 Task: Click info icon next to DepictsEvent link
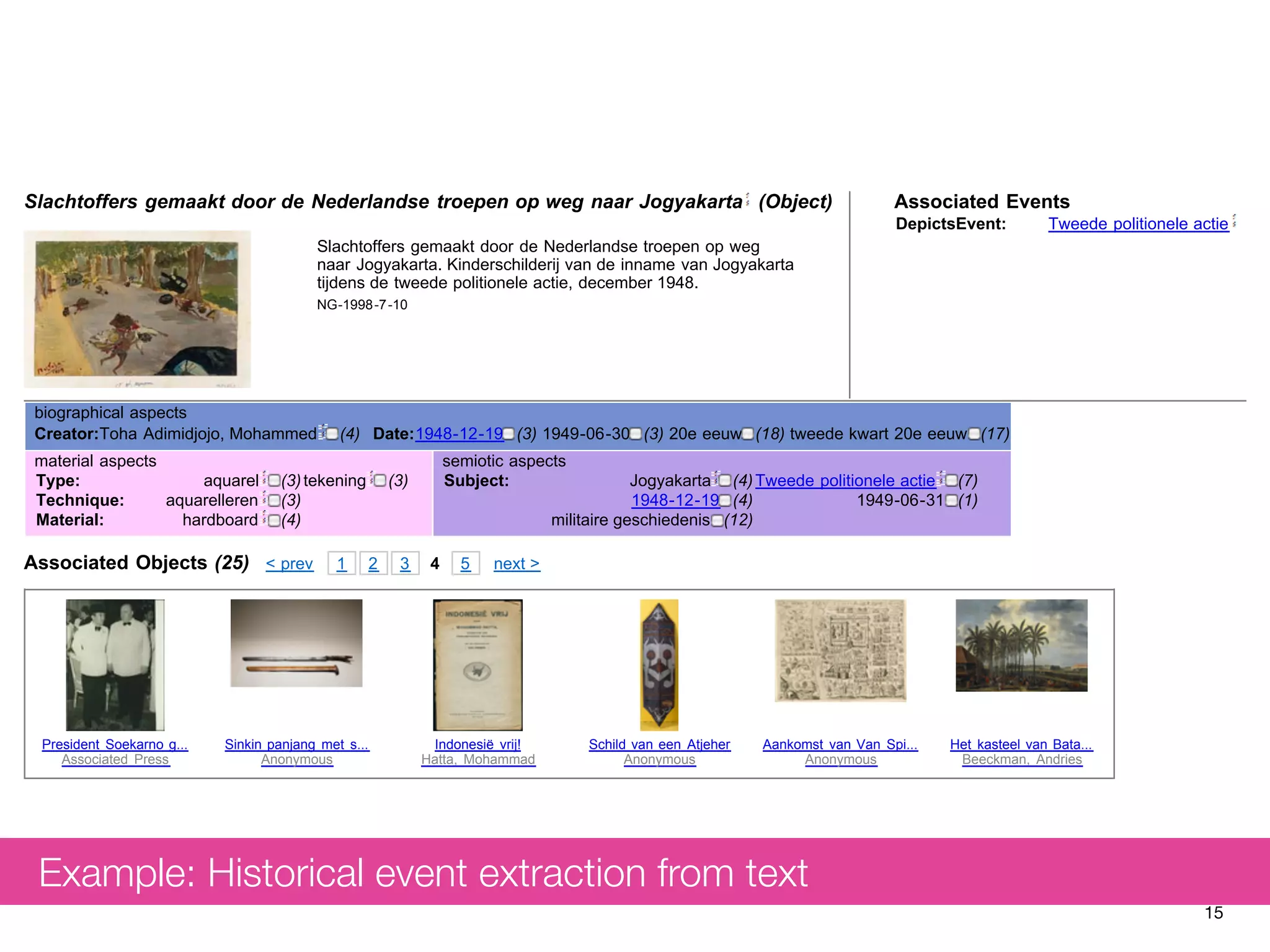coord(1234,221)
